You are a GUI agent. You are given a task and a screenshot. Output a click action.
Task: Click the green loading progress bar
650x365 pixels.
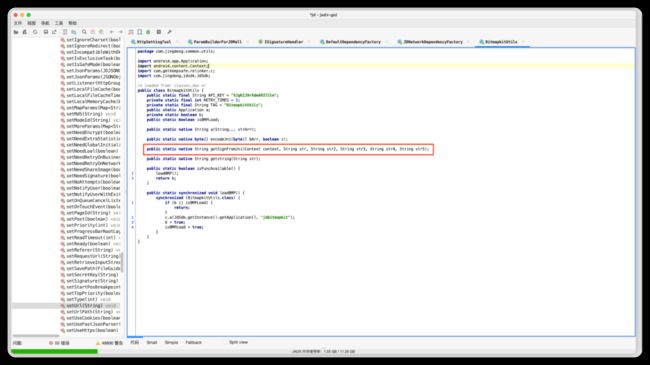click(55, 352)
